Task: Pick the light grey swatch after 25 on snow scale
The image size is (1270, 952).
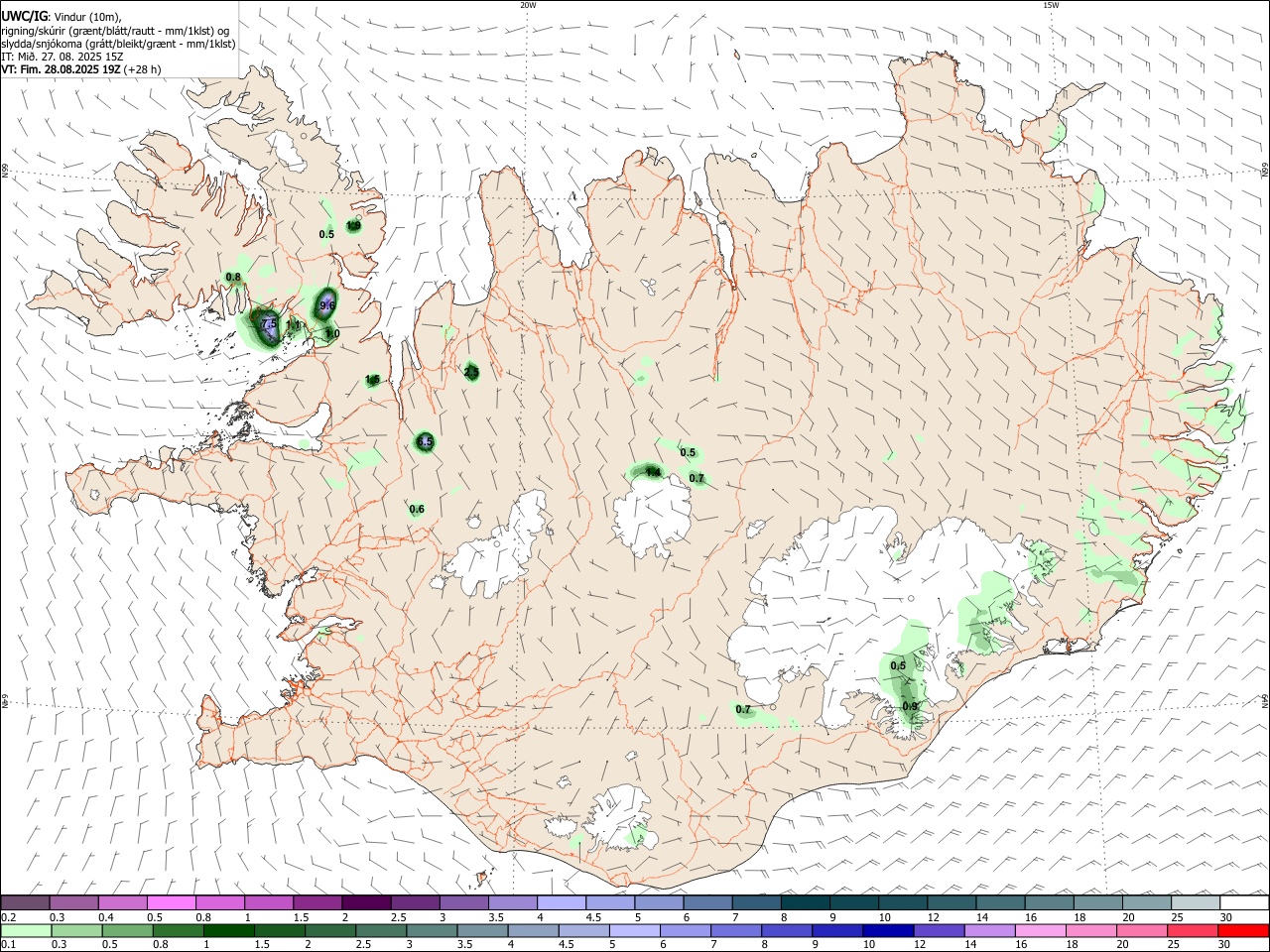Action: click(x=1196, y=902)
